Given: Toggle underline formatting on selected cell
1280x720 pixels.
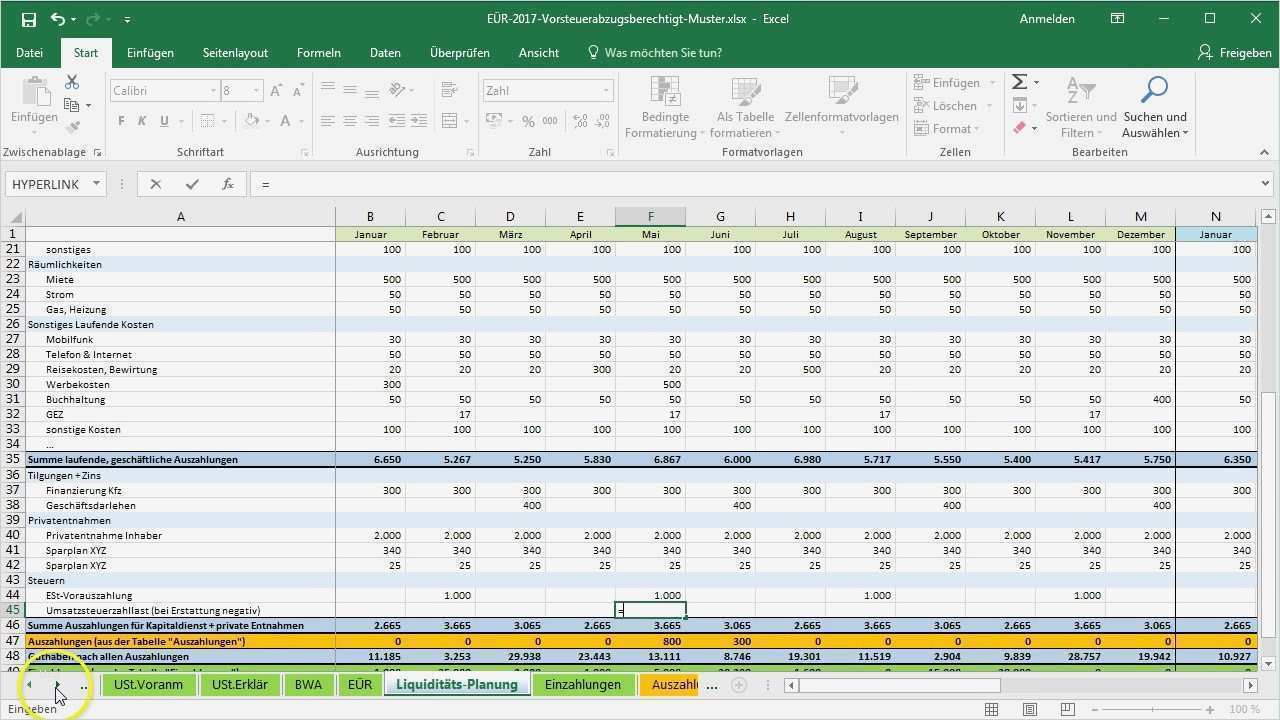Looking at the screenshot, I should pyautogui.click(x=163, y=120).
